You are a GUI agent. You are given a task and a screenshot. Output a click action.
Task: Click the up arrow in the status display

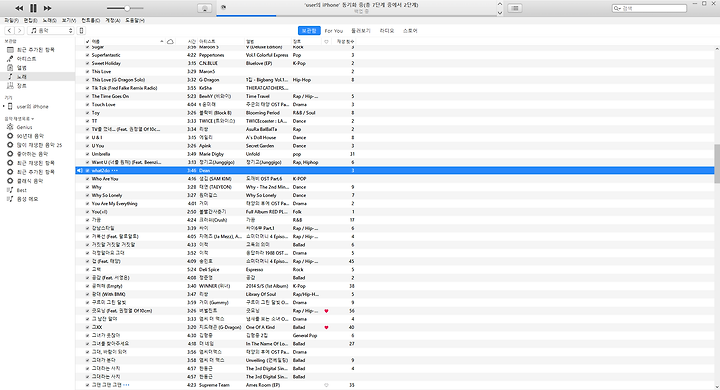[x=500, y=4]
